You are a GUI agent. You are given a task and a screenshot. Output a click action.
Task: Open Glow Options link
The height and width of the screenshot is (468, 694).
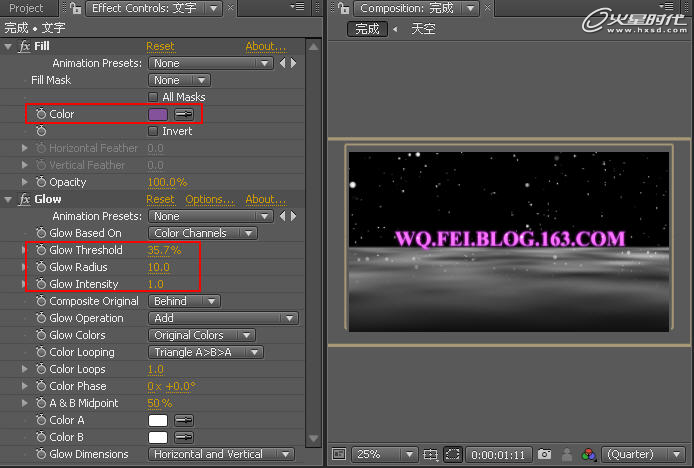coord(209,199)
